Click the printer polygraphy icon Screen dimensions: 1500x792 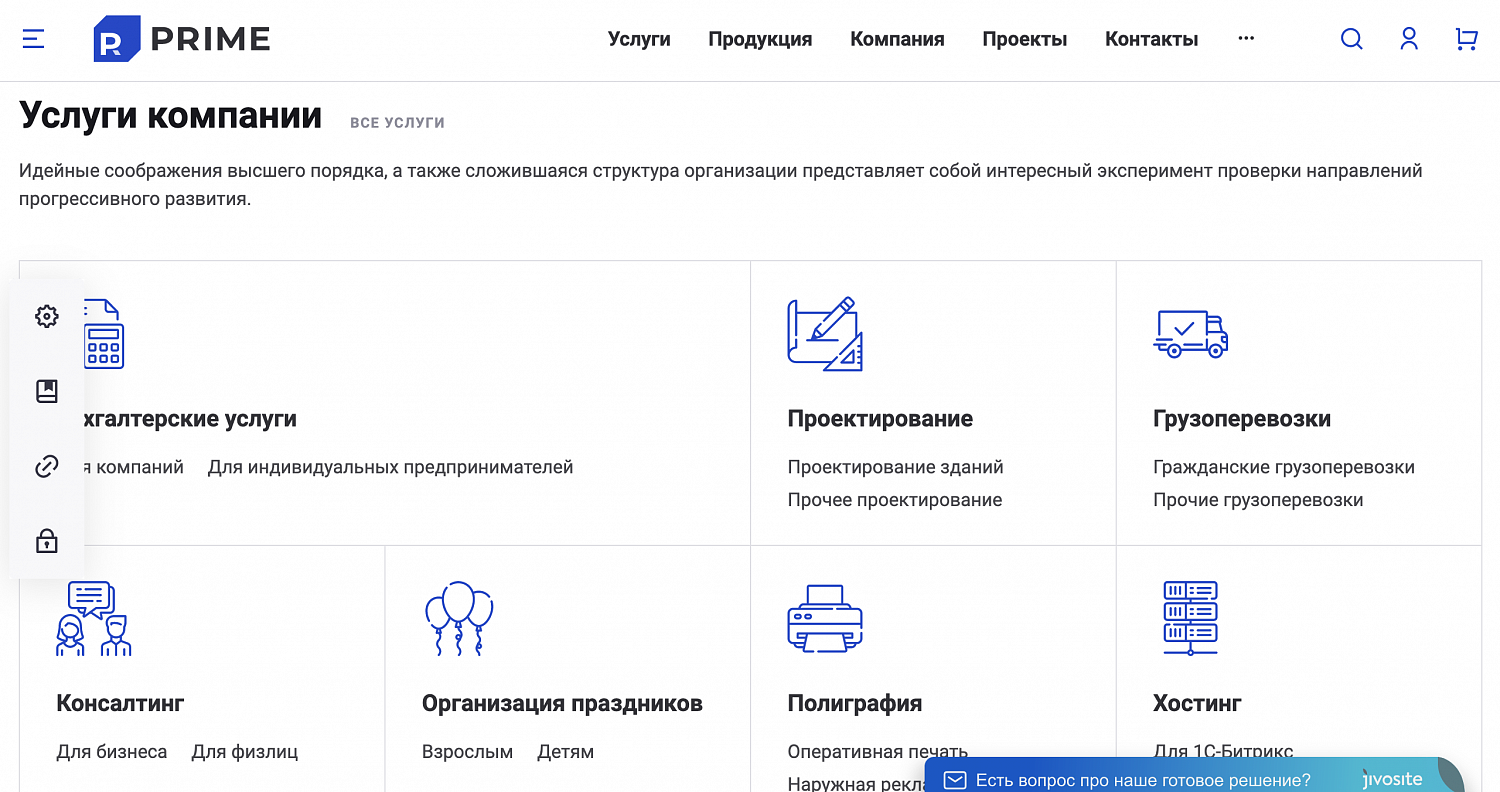click(825, 618)
